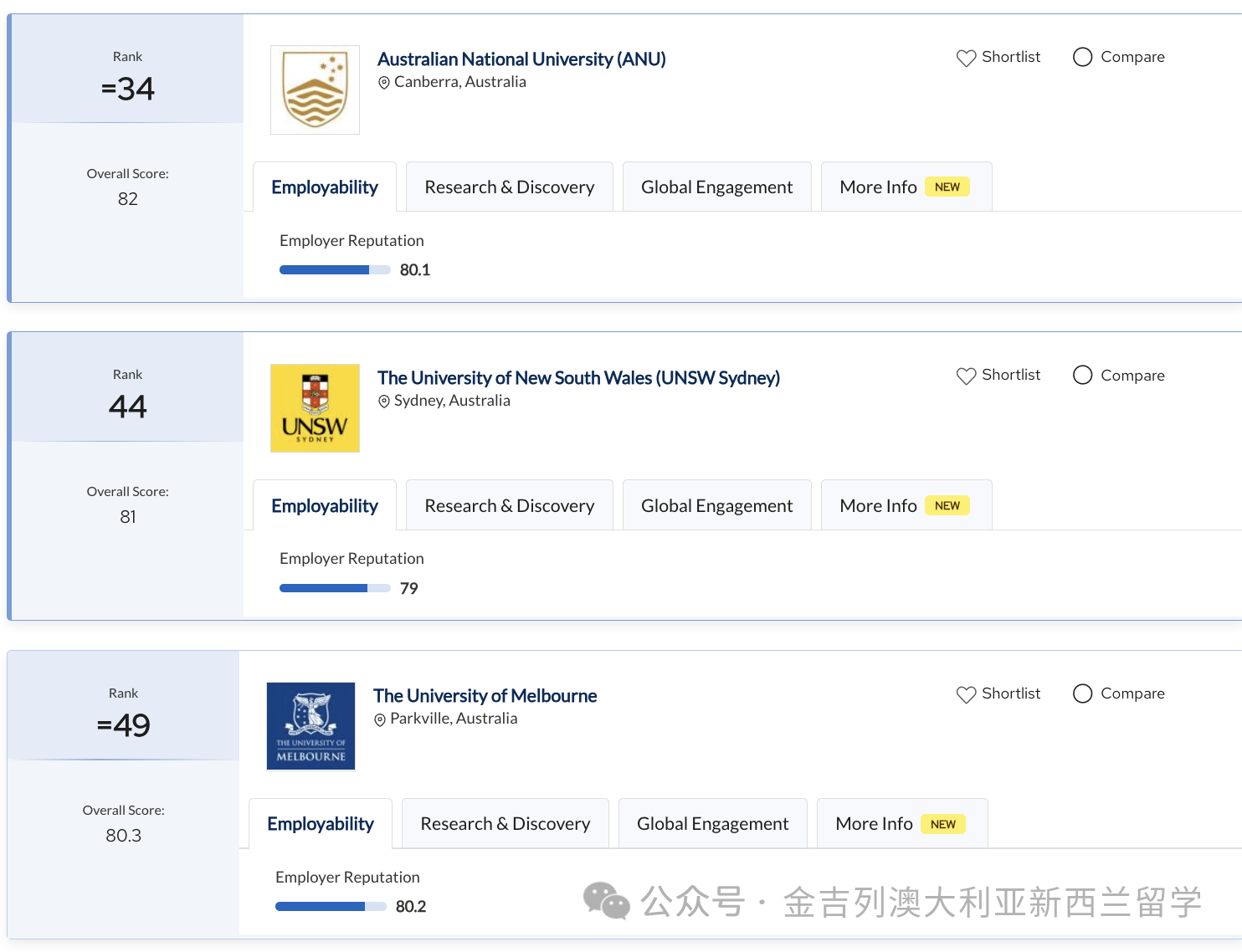The height and width of the screenshot is (952, 1242).
Task: Click the Shortlist heart icon for ANU
Action: 966,58
